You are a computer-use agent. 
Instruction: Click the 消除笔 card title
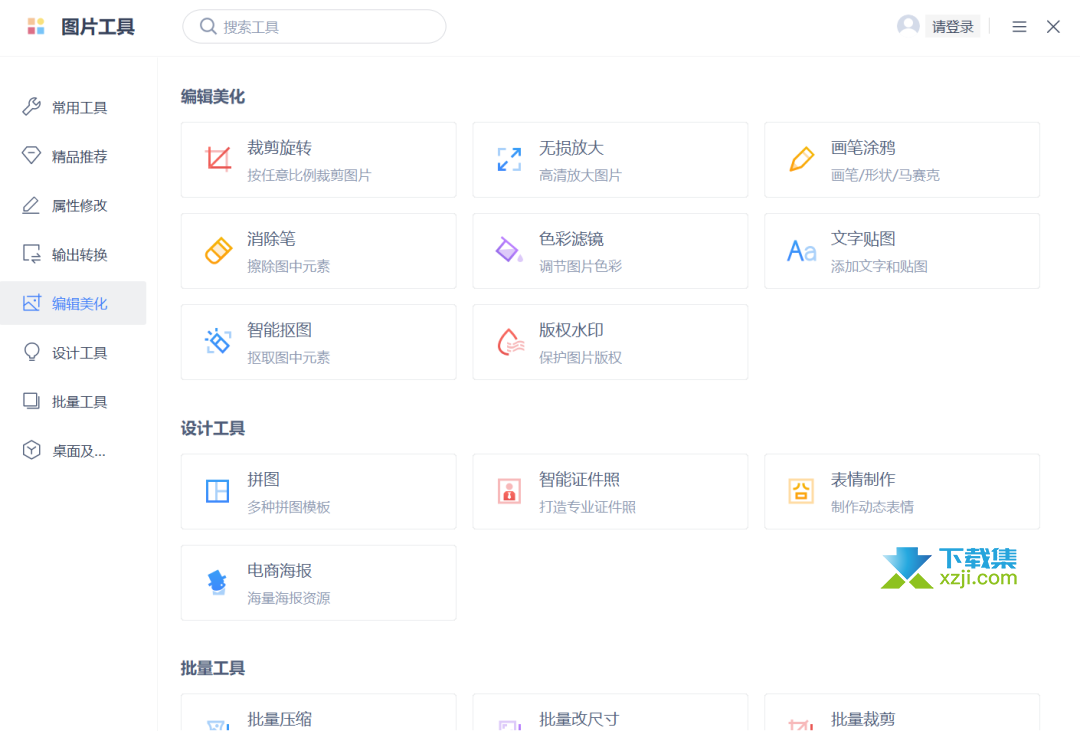[x=271, y=238]
